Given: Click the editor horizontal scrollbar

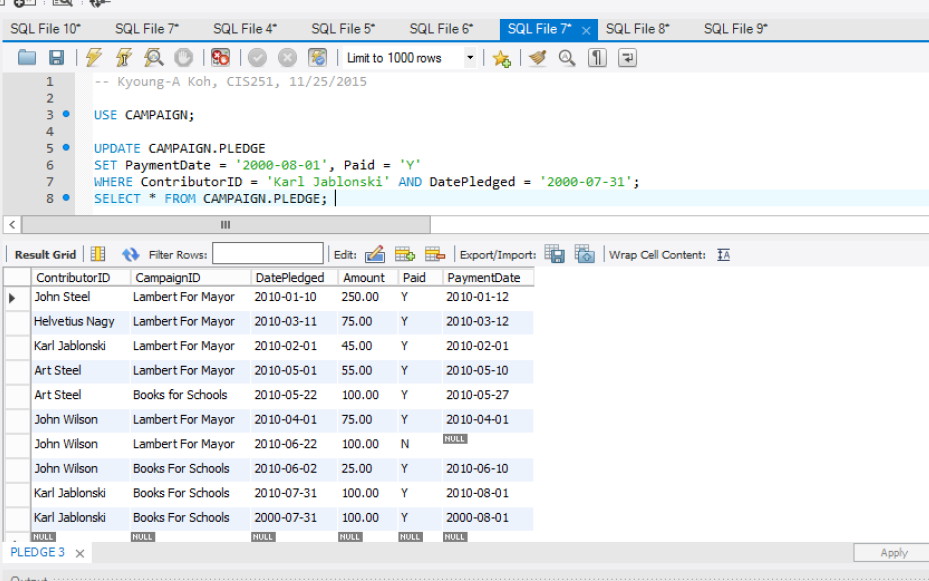Looking at the screenshot, I should [225, 224].
